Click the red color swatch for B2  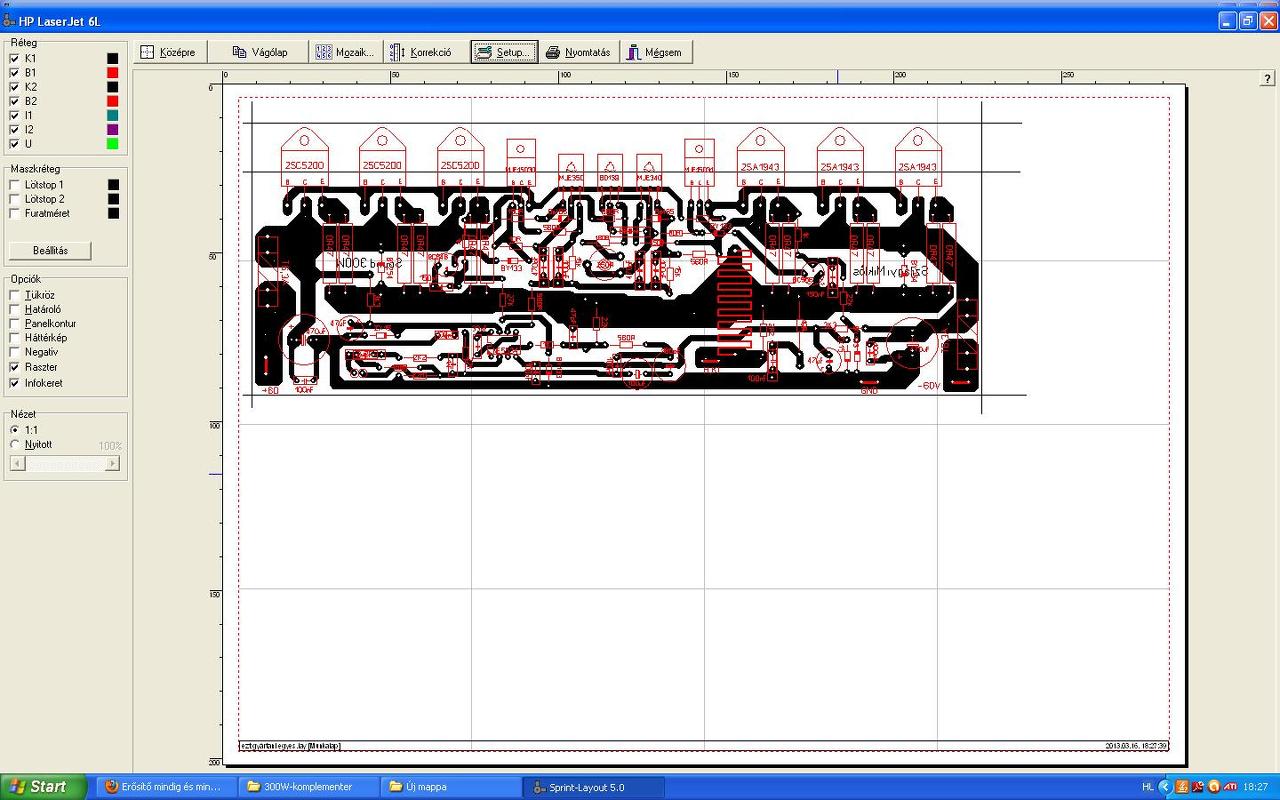click(113, 101)
